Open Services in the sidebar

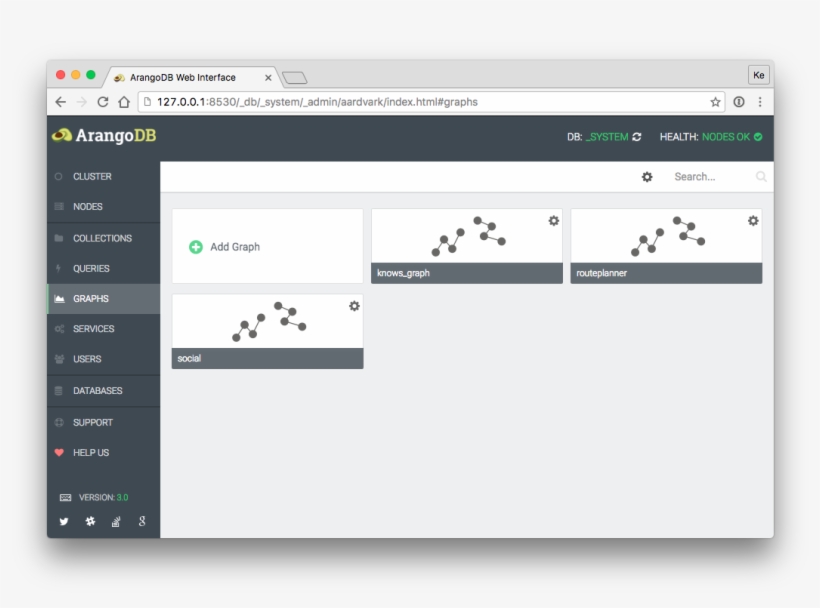pos(104,329)
